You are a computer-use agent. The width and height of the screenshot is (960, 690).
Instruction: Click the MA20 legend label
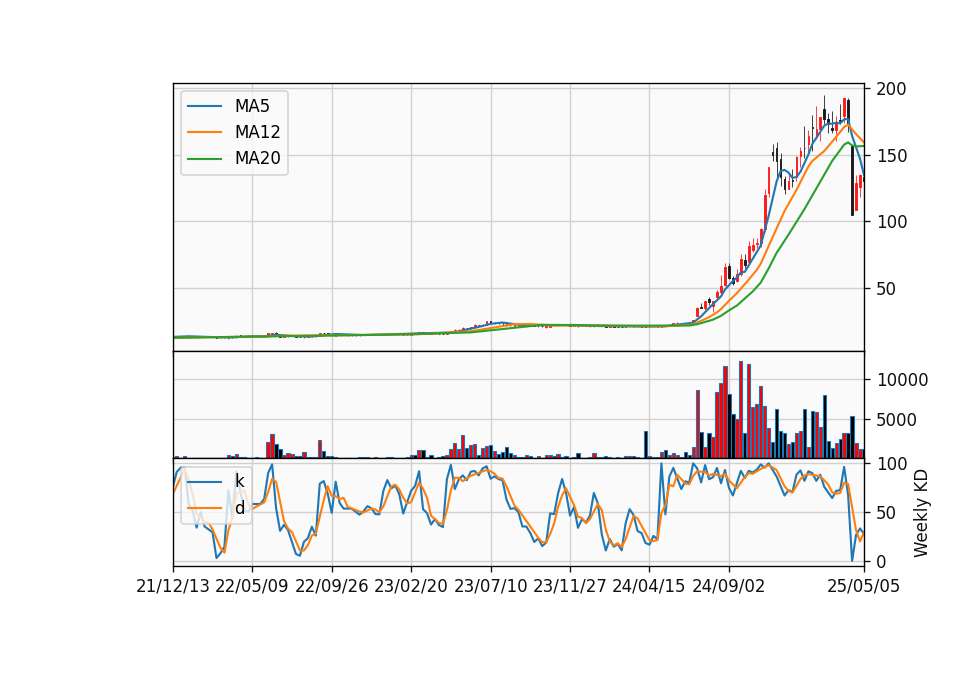click(257, 158)
